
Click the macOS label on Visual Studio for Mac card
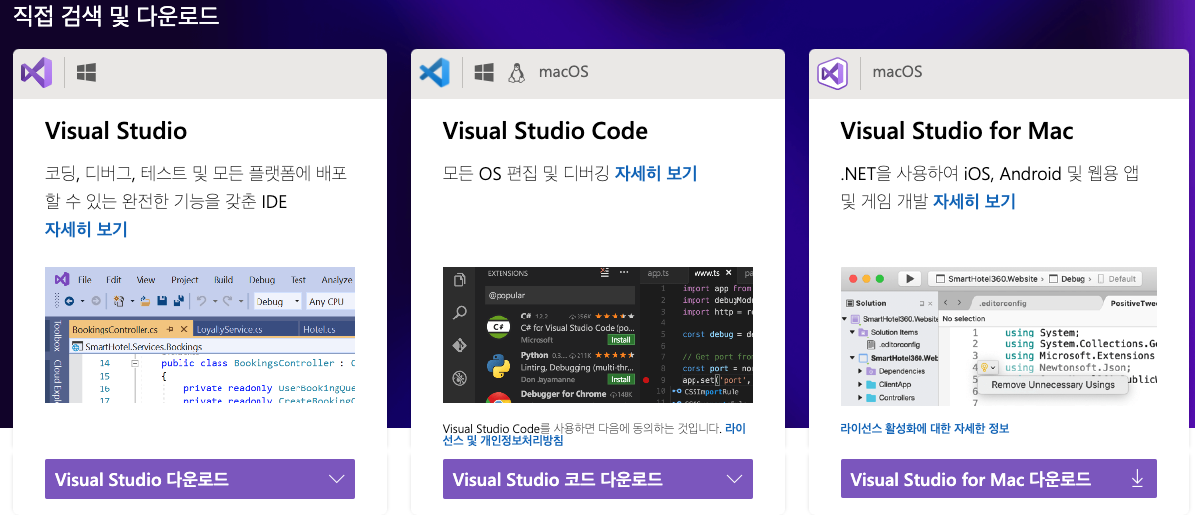[897, 72]
